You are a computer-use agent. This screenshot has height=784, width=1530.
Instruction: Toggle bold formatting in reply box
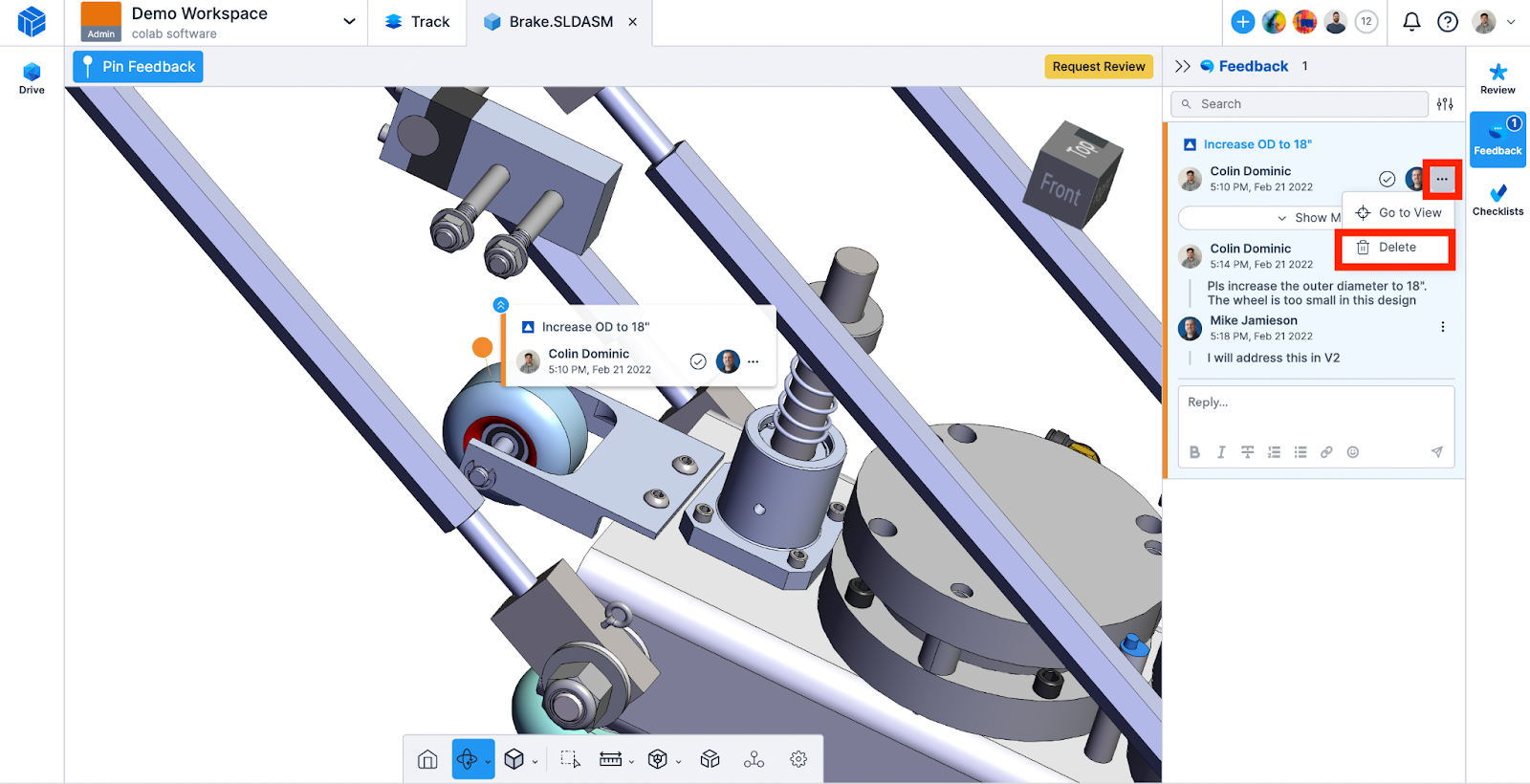(1194, 452)
